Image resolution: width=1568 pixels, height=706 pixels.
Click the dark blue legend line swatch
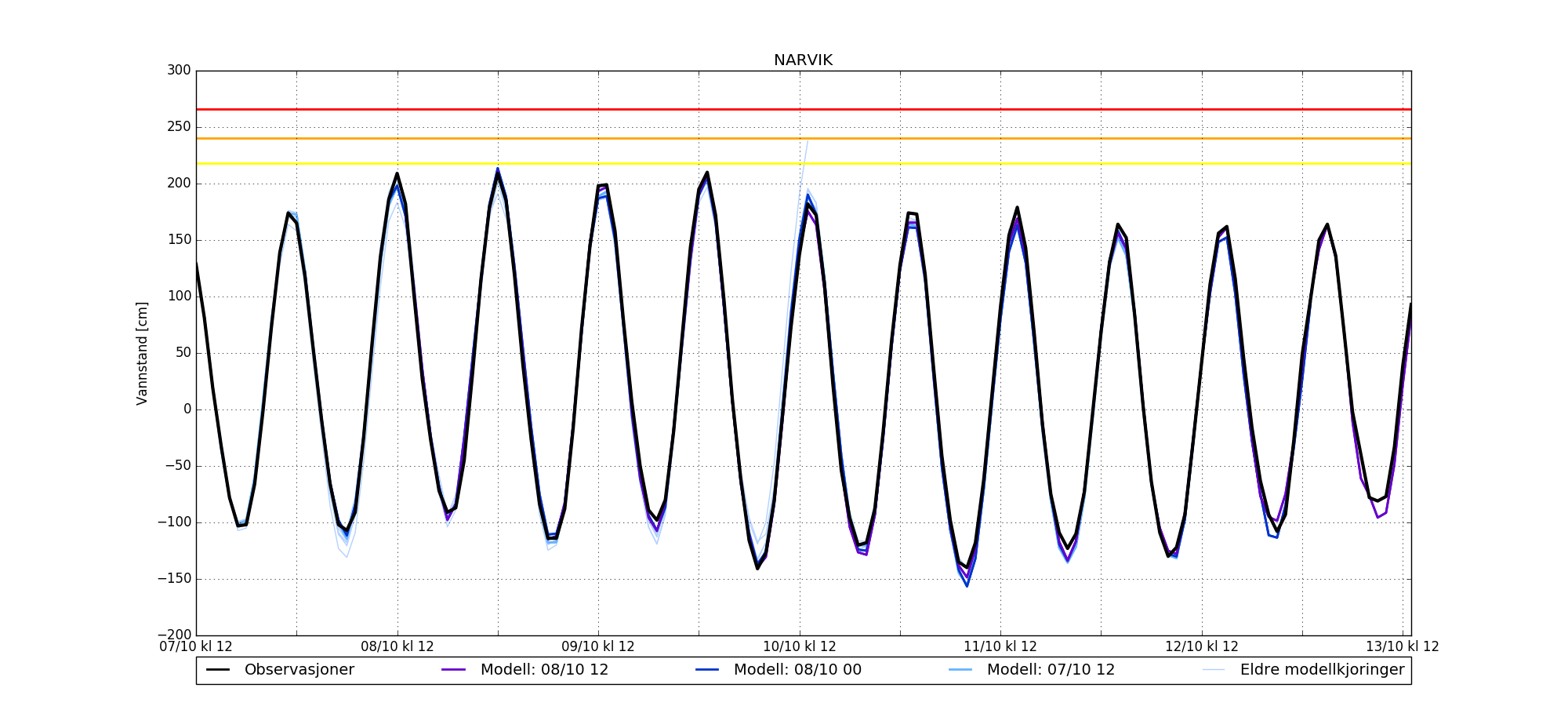(x=707, y=670)
